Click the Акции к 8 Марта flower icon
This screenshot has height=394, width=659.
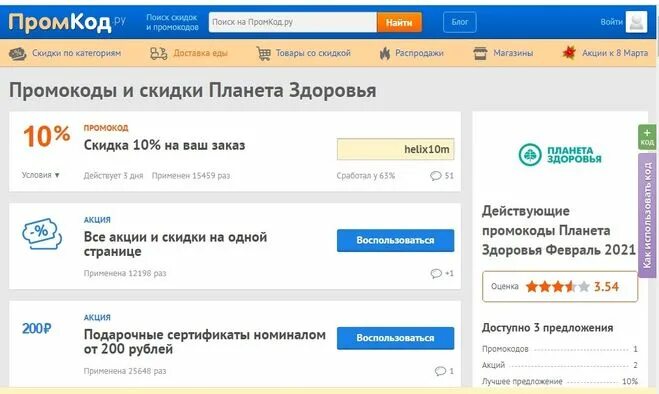click(x=569, y=53)
